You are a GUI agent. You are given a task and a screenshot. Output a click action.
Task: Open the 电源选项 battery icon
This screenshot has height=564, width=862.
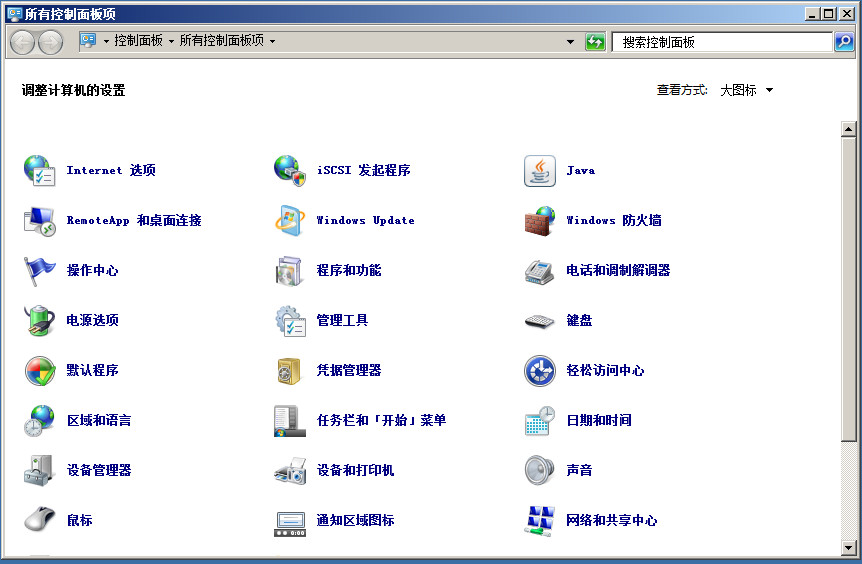pos(39,320)
